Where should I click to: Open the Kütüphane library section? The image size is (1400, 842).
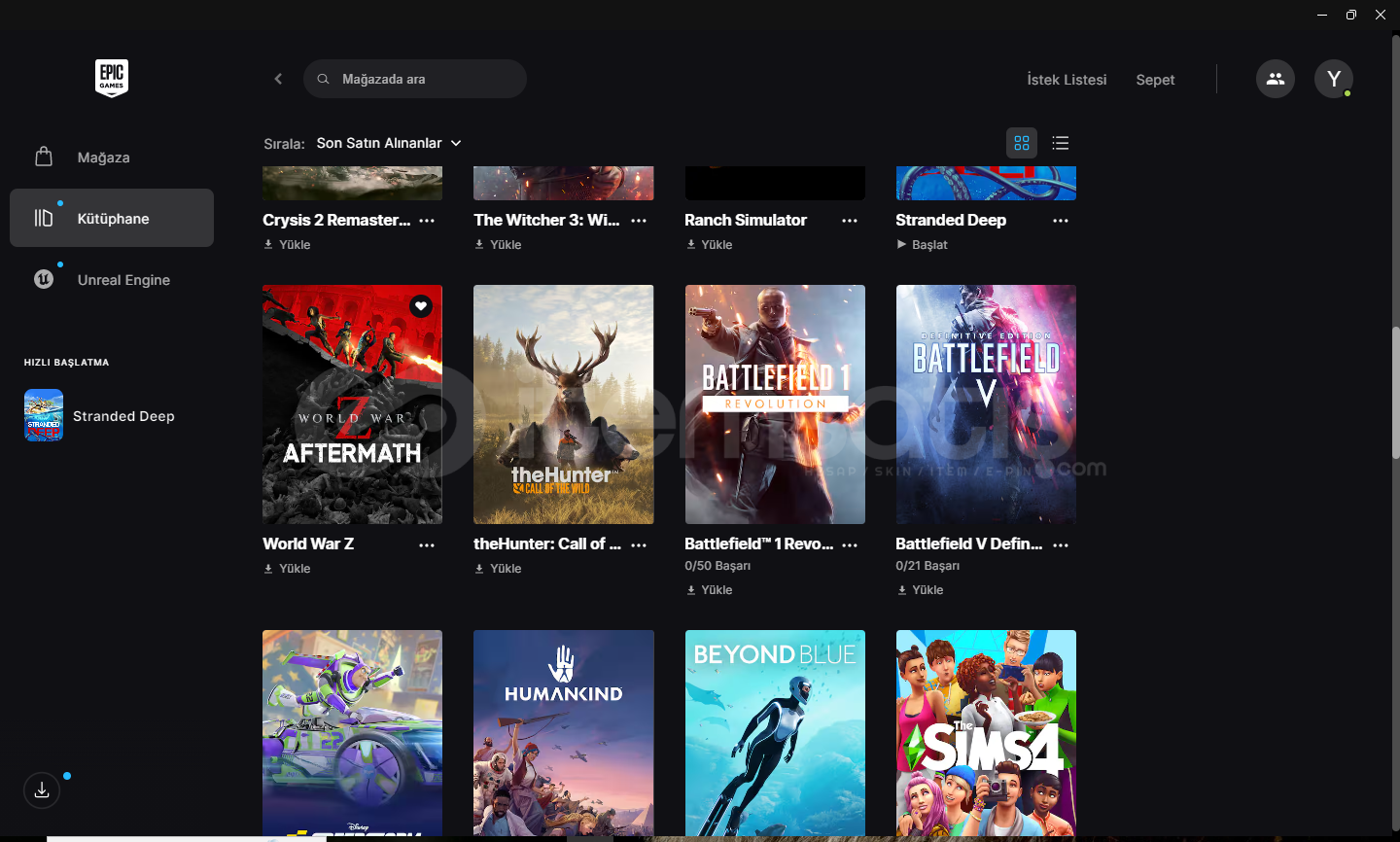pos(112,218)
